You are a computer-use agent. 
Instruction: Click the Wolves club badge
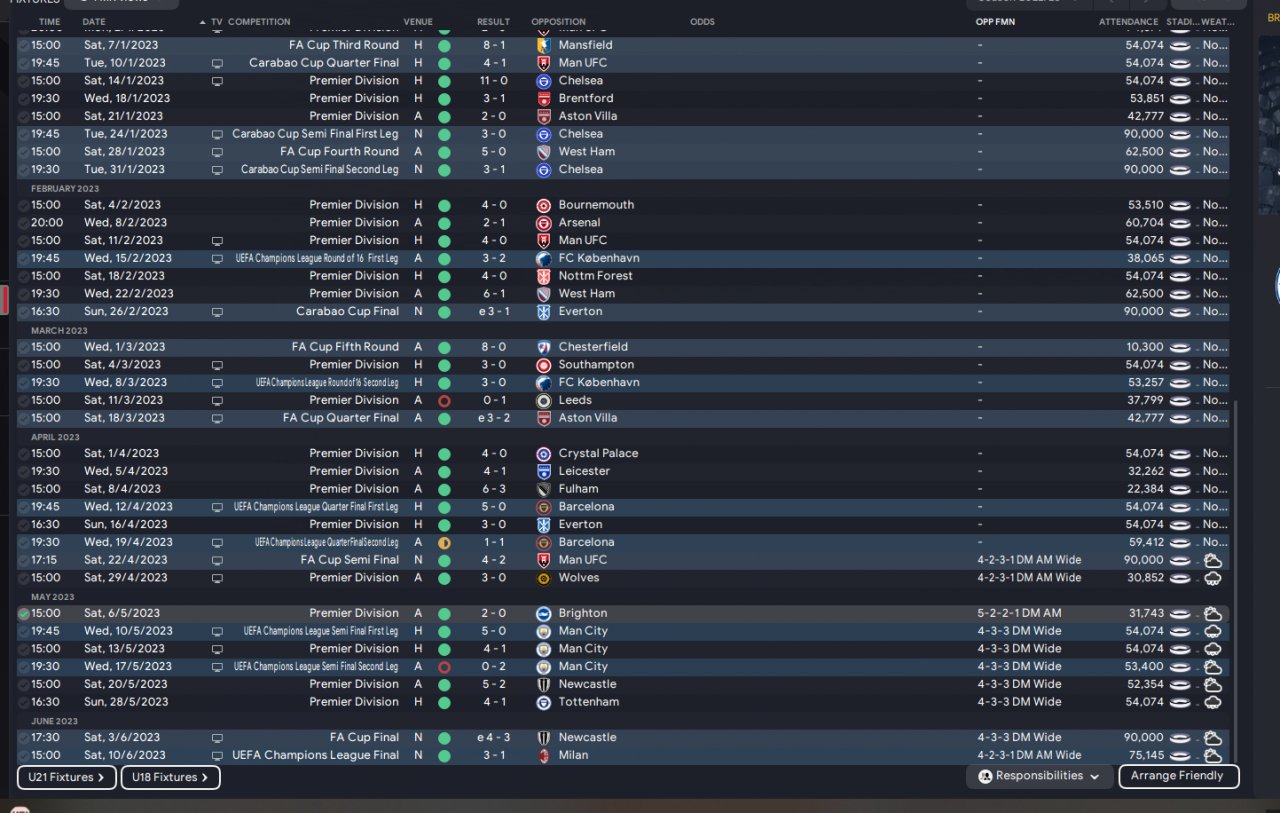pos(544,578)
